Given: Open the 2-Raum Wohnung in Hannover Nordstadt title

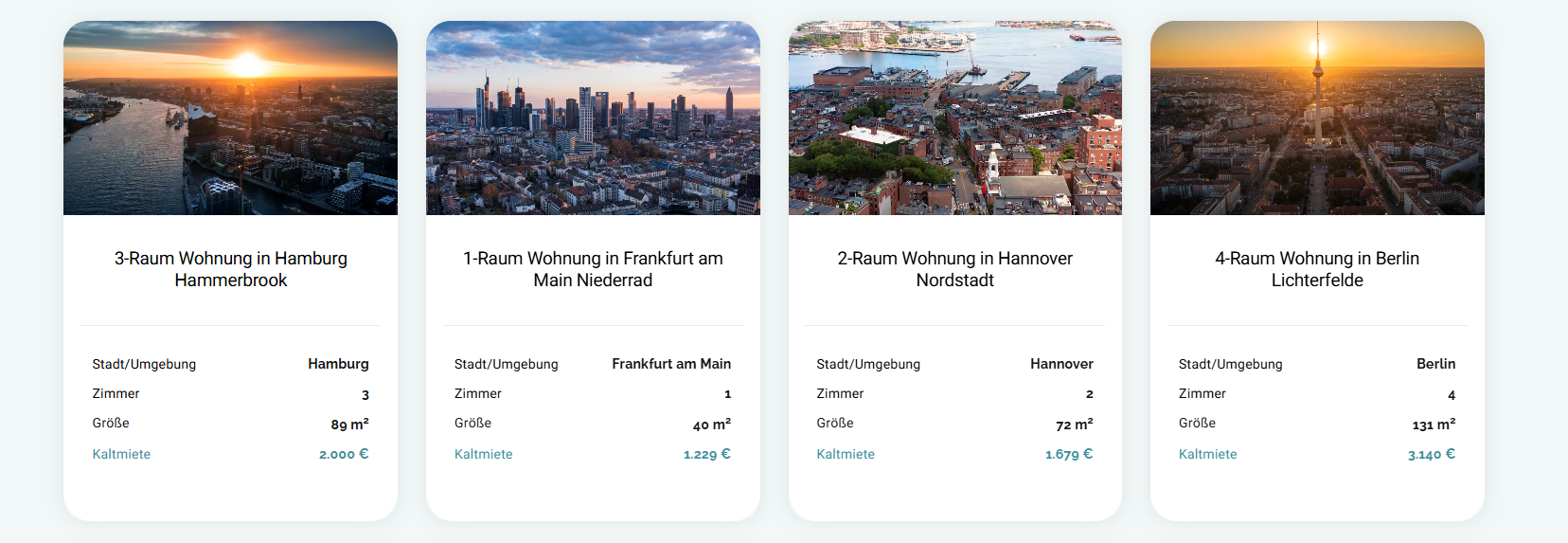Looking at the screenshot, I should tap(954, 269).
